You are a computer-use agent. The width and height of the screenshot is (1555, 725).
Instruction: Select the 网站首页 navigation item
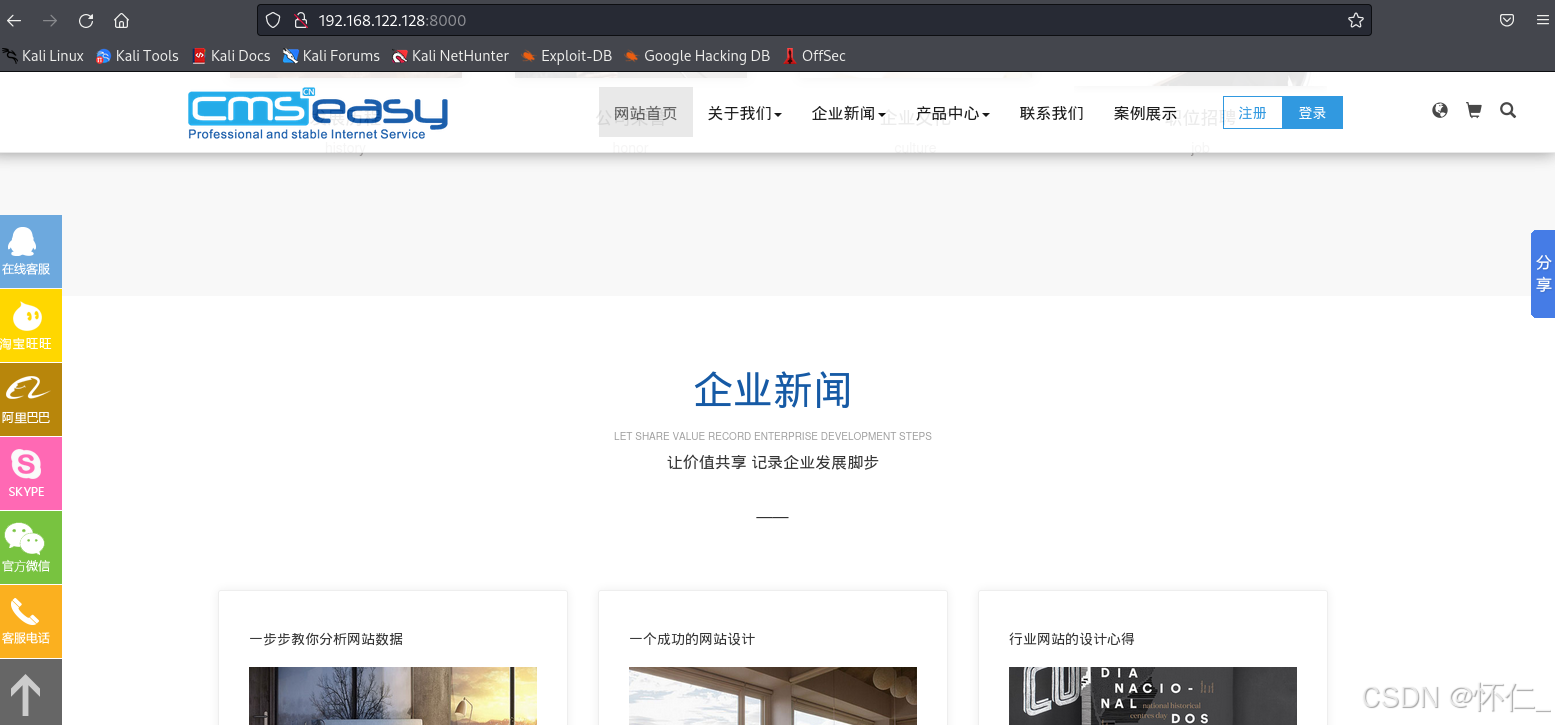645,113
